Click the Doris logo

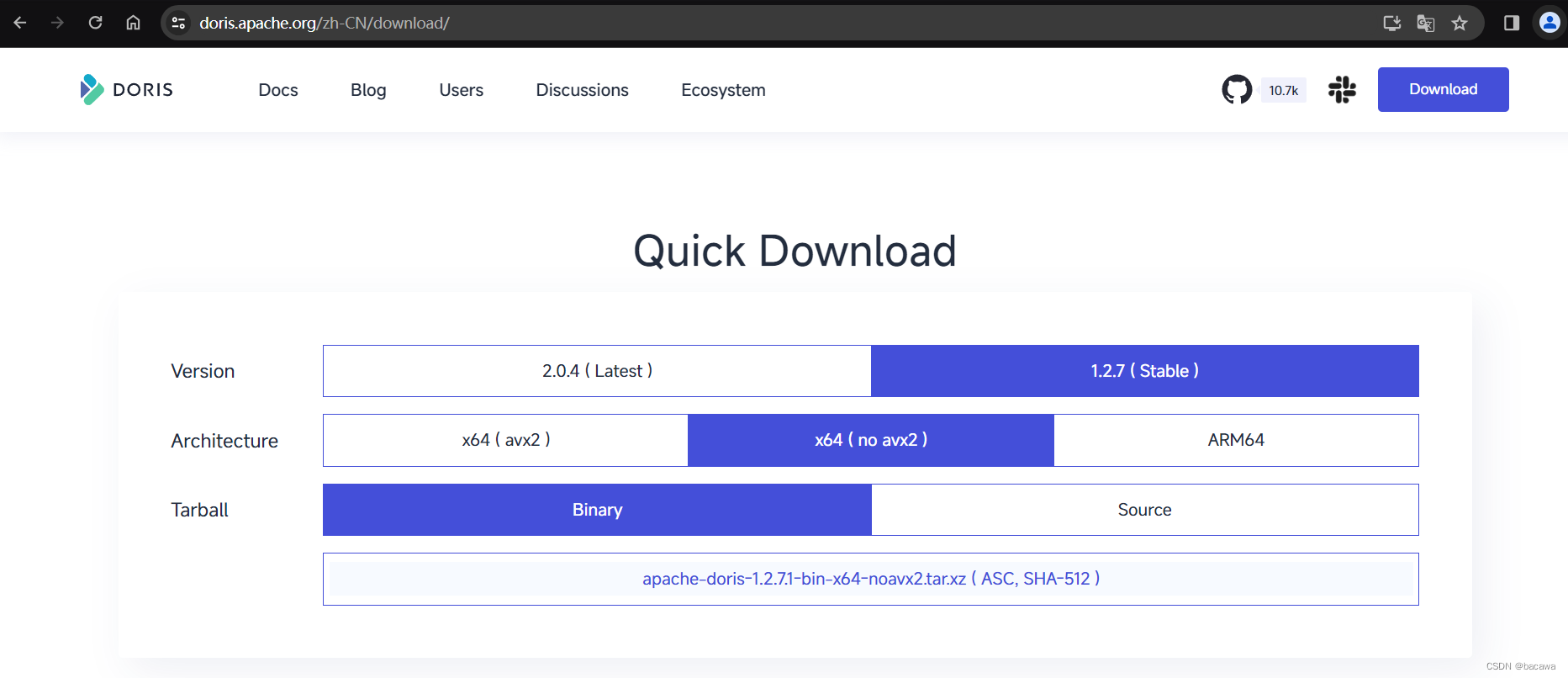(126, 89)
